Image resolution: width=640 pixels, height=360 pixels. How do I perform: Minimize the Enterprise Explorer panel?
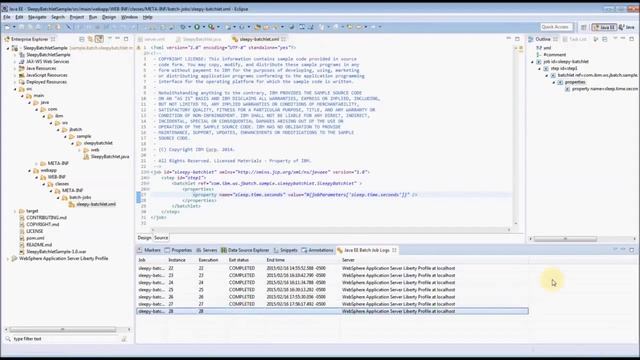(118, 39)
